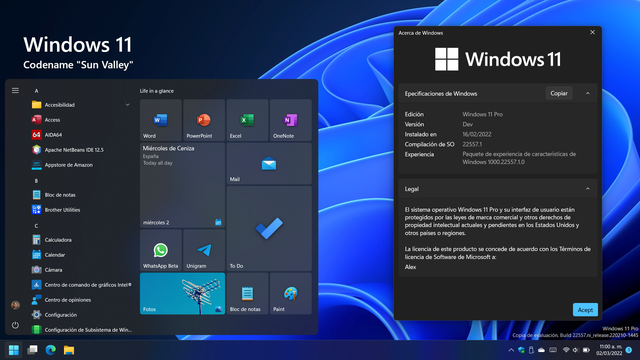Open the taskbar clock and date
Image resolution: width=640 pixels, height=360 pixels.
coord(609,350)
